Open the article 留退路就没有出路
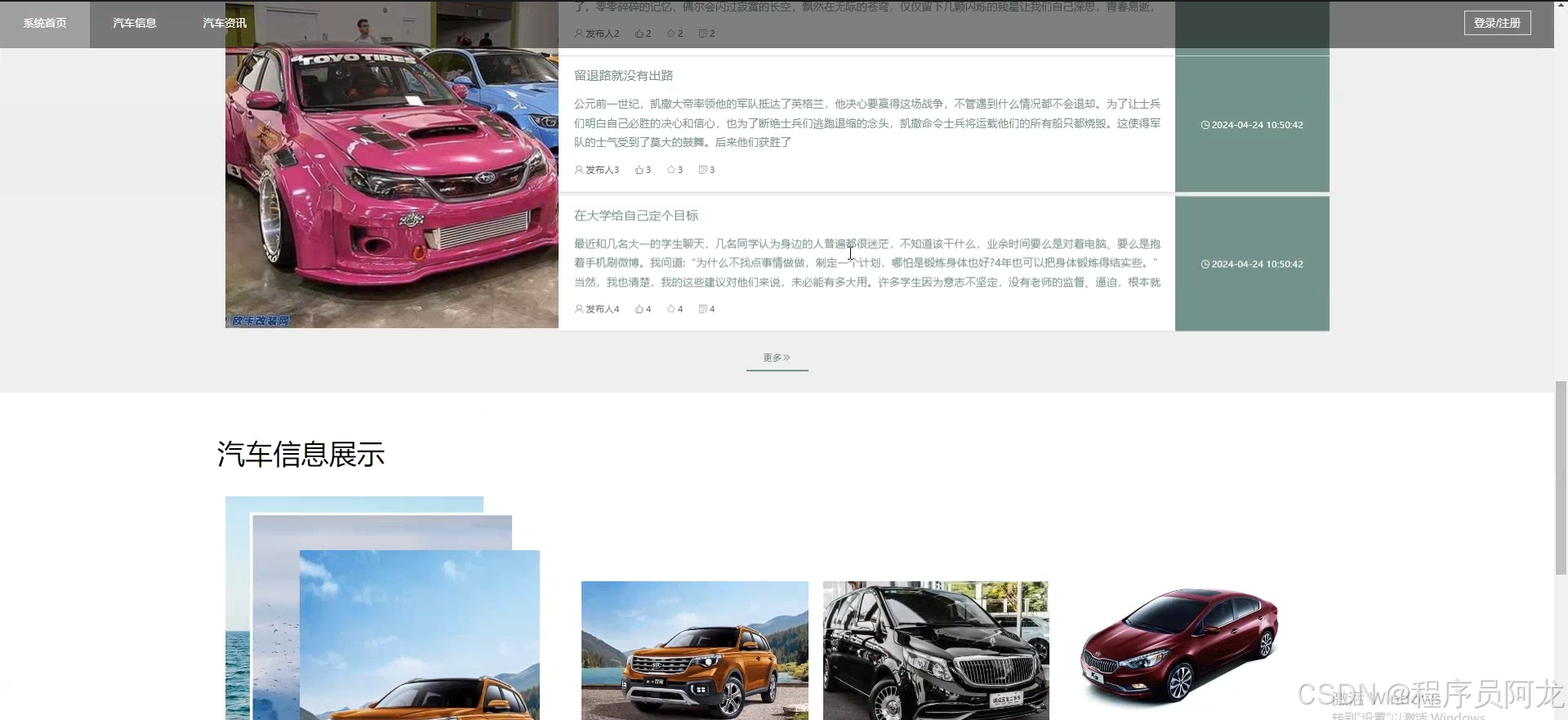Viewport: 1568px width, 720px height. coord(623,75)
